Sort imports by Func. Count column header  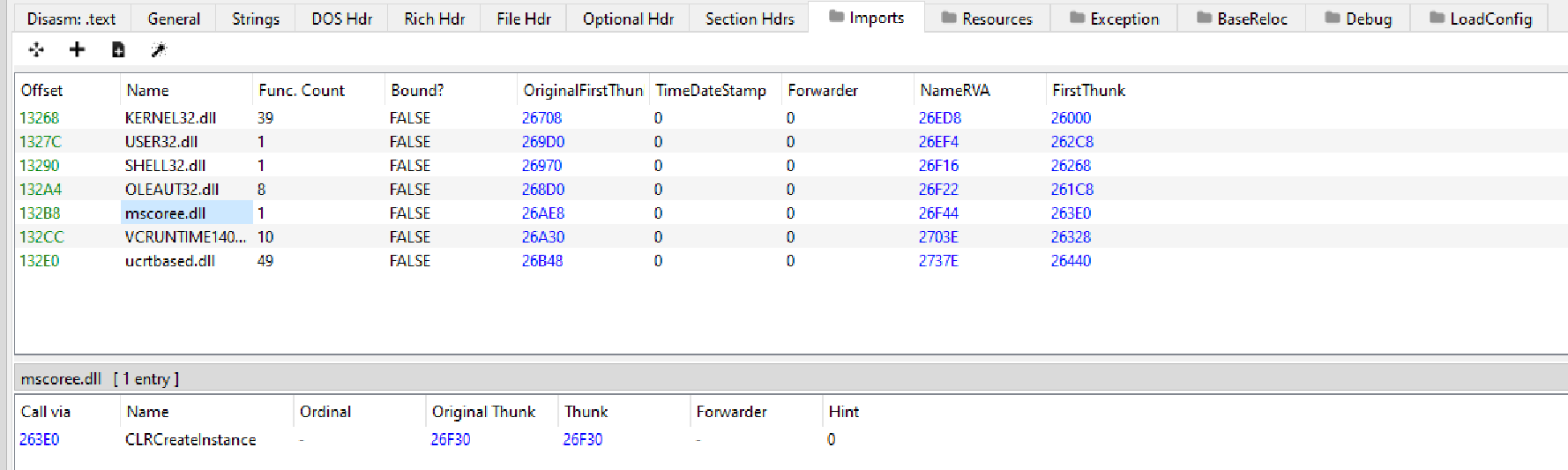[302, 90]
